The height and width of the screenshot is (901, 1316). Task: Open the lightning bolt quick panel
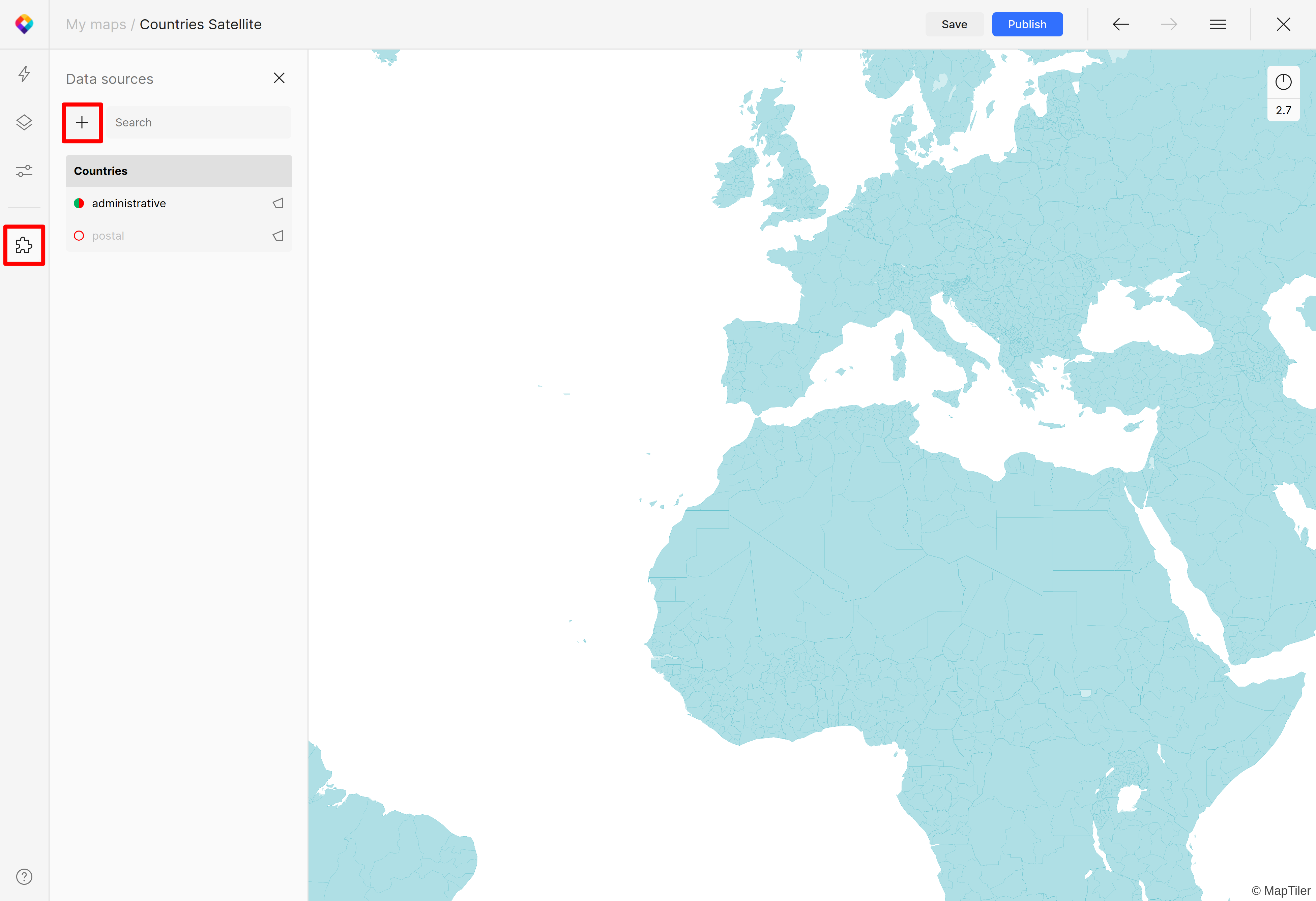(x=24, y=74)
